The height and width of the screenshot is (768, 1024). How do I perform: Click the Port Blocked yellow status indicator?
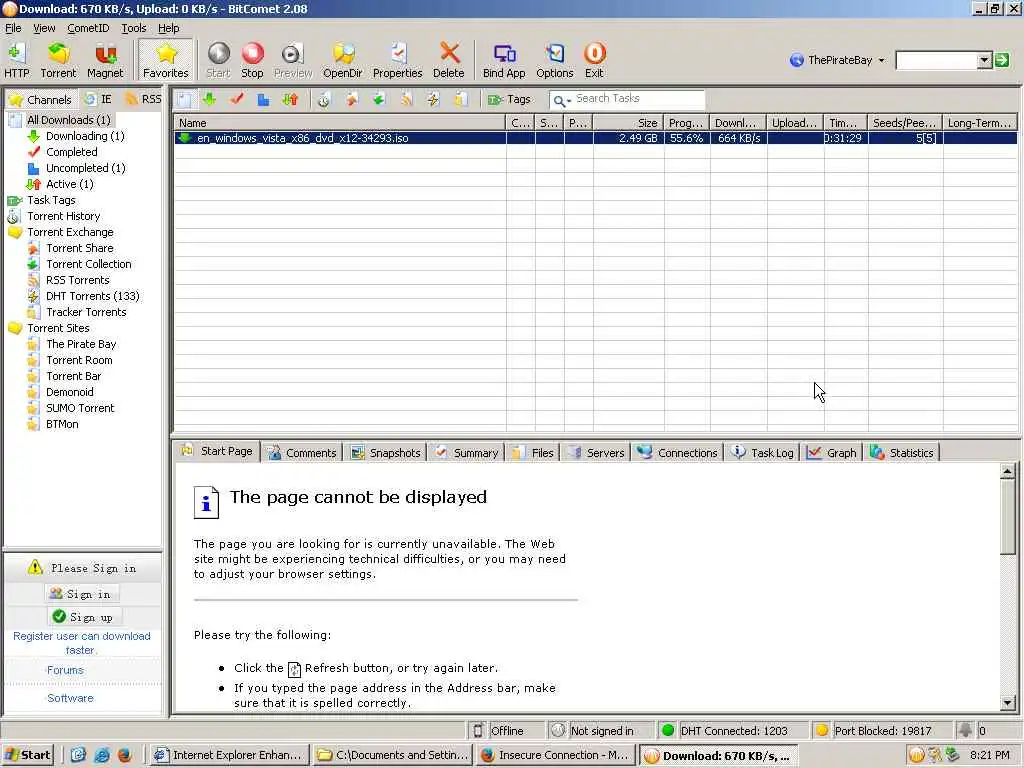[x=822, y=730]
